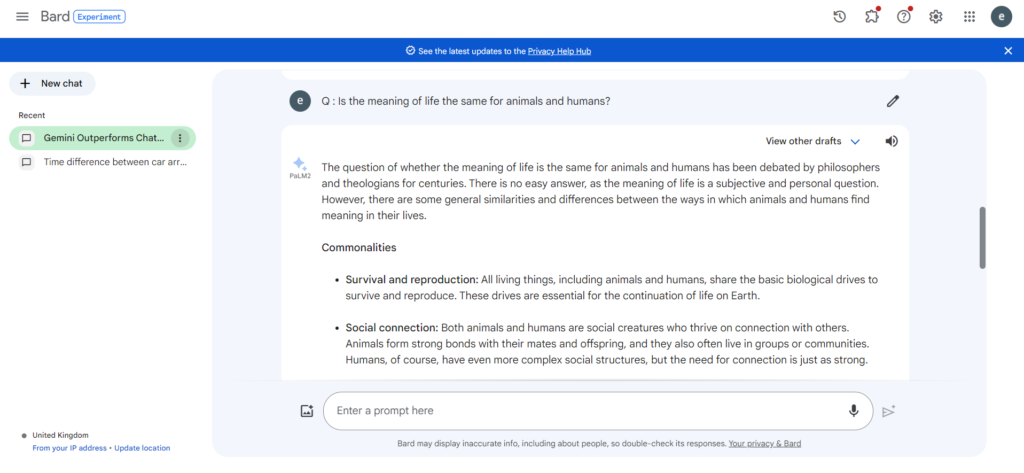Screen dimensions: 1024x473
Task: Open the Google apps grid
Action: pos(969,17)
